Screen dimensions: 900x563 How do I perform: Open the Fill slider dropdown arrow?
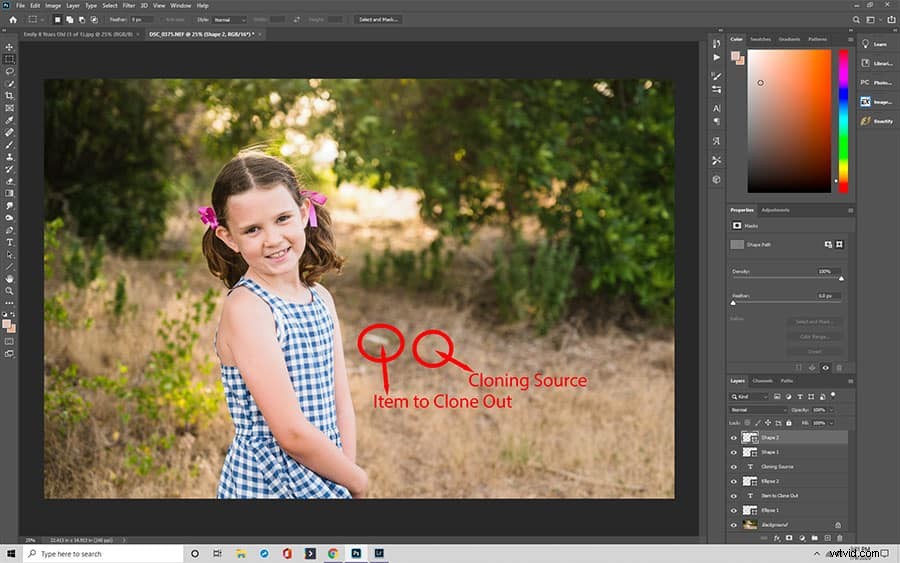[x=831, y=423]
